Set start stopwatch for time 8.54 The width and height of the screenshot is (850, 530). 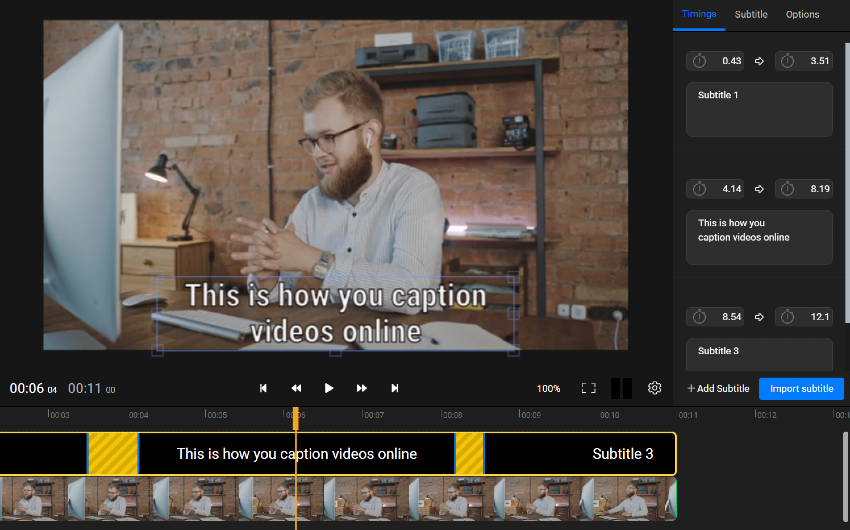click(699, 316)
